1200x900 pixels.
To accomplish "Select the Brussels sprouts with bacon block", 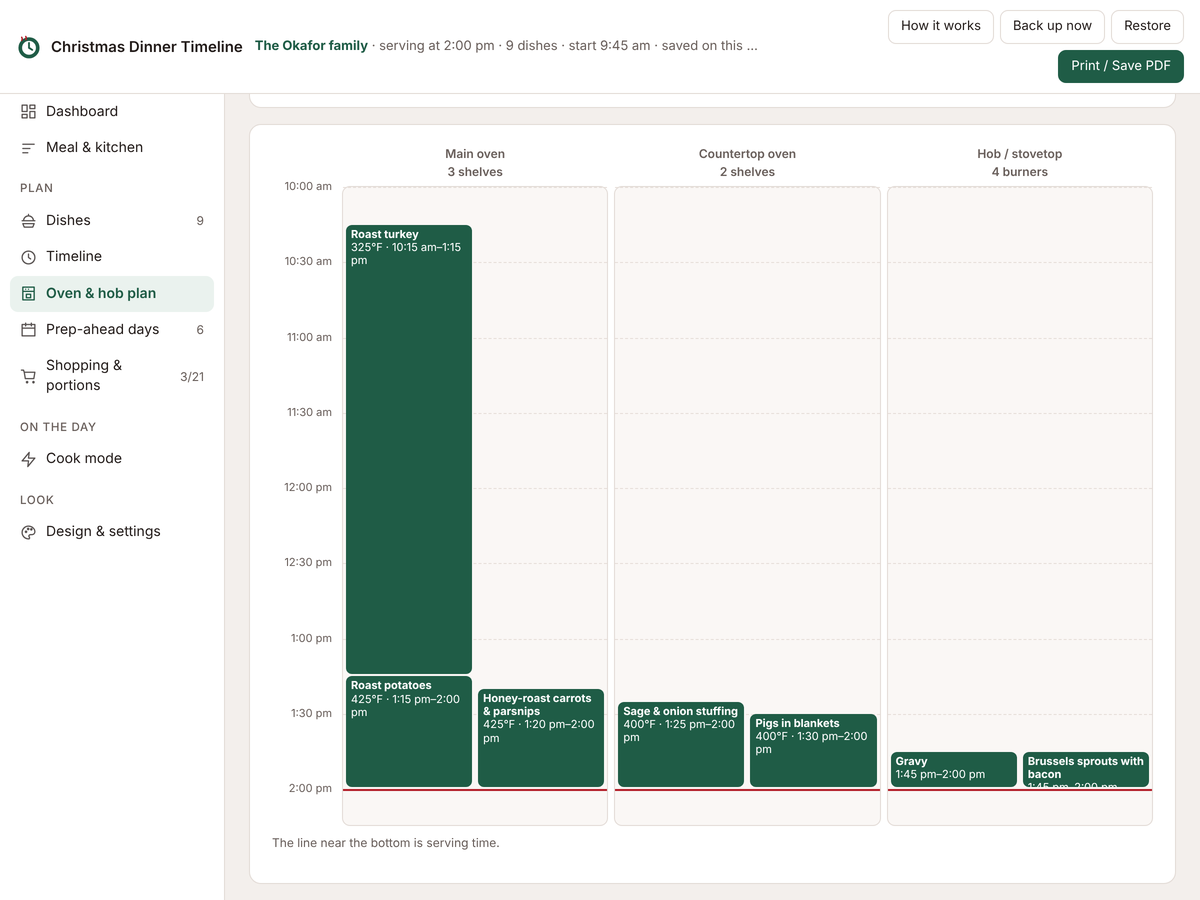I will (x=1086, y=770).
